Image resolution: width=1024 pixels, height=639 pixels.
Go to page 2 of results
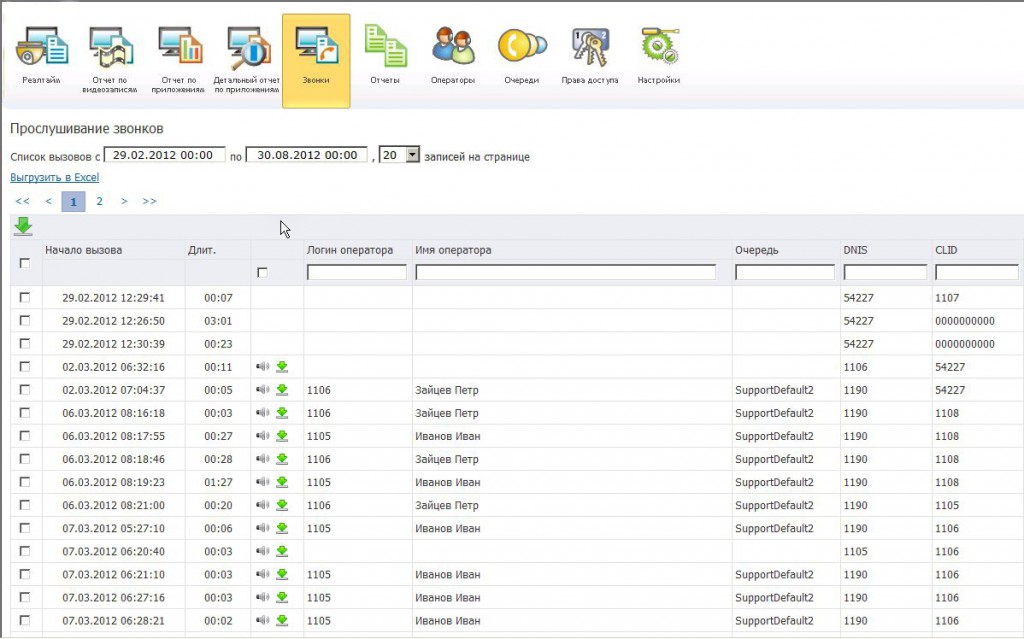click(x=99, y=201)
